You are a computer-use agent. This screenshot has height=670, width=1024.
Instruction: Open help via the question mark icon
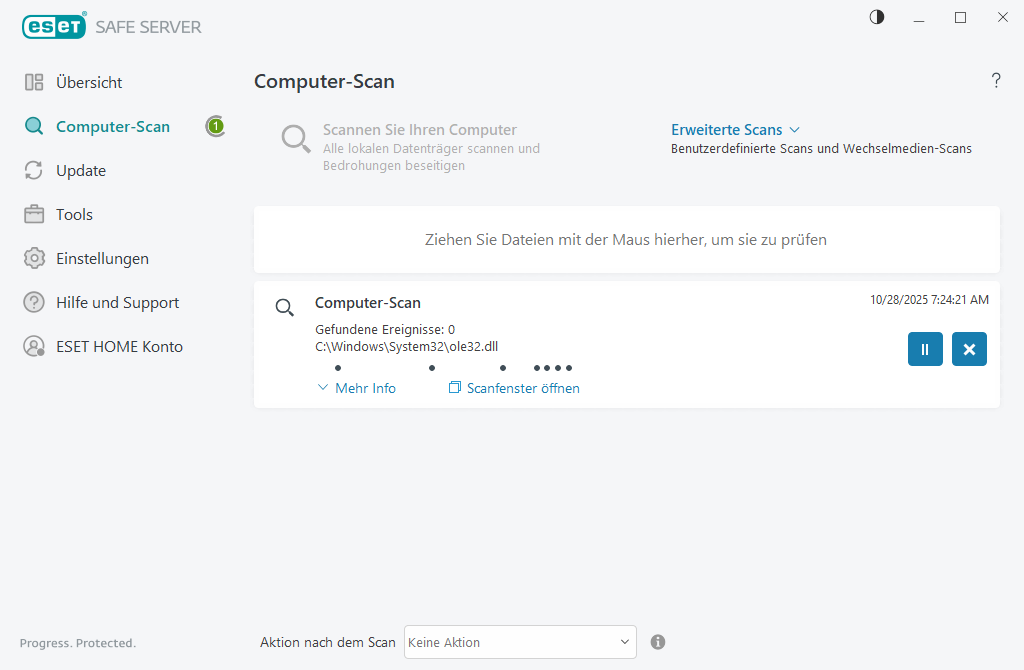pyautogui.click(x=996, y=81)
